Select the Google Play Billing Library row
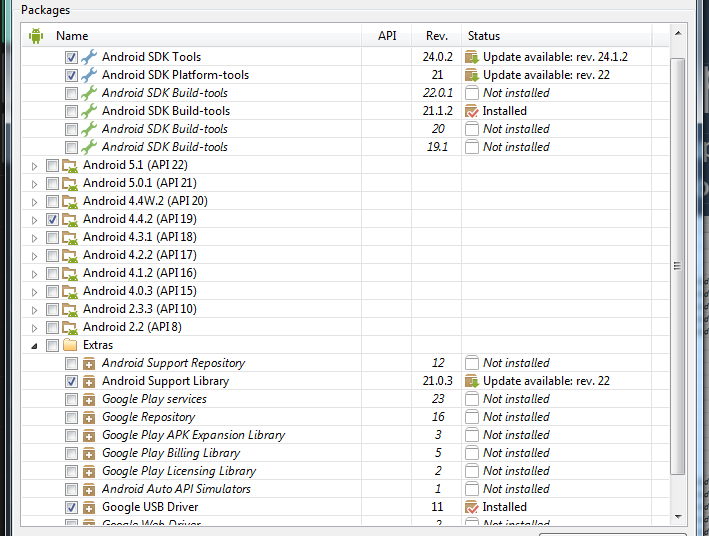 345,453
